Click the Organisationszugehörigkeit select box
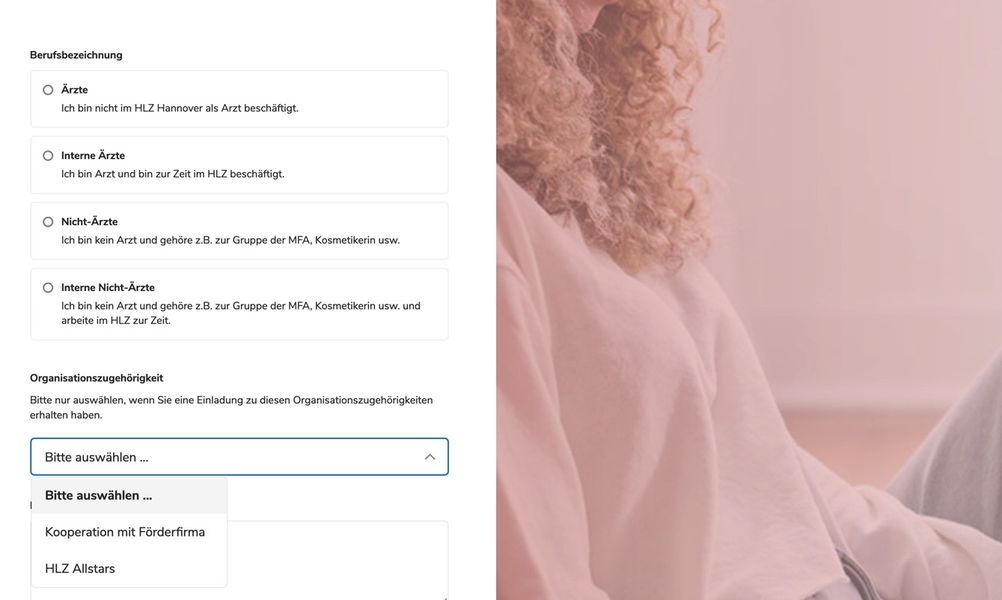This screenshot has width=1002, height=600. (x=239, y=457)
